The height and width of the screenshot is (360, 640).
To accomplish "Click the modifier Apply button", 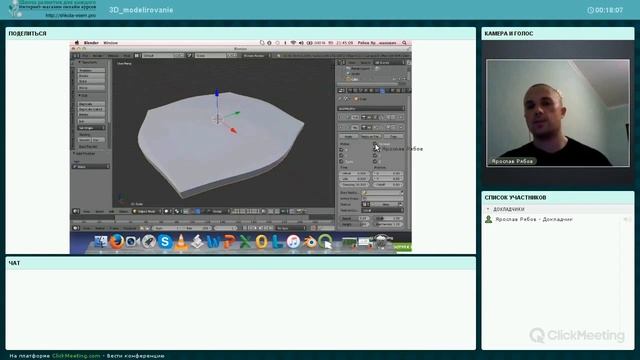I will tap(349, 136).
